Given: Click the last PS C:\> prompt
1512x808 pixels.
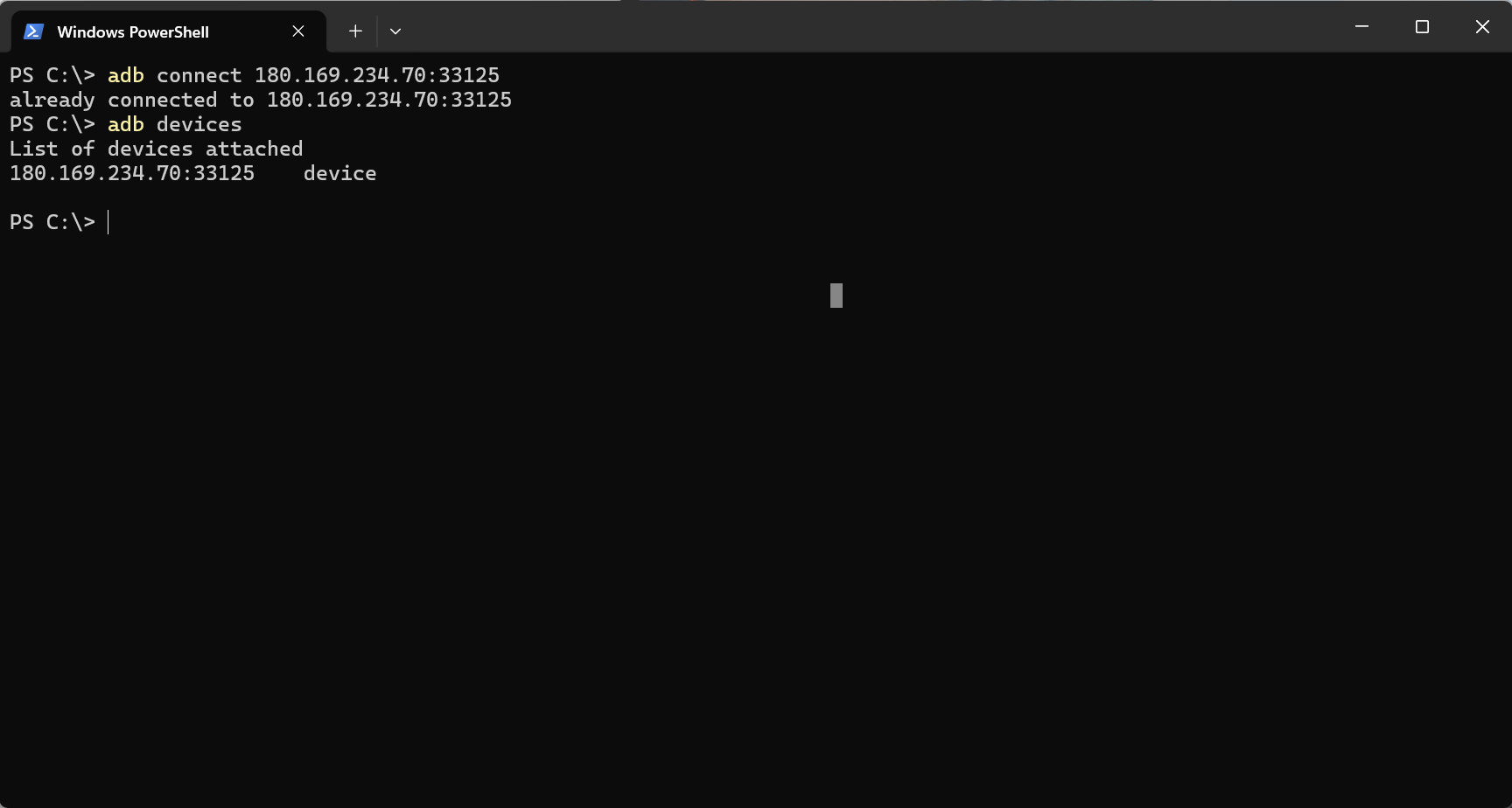Looking at the screenshot, I should click(x=52, y=222).
